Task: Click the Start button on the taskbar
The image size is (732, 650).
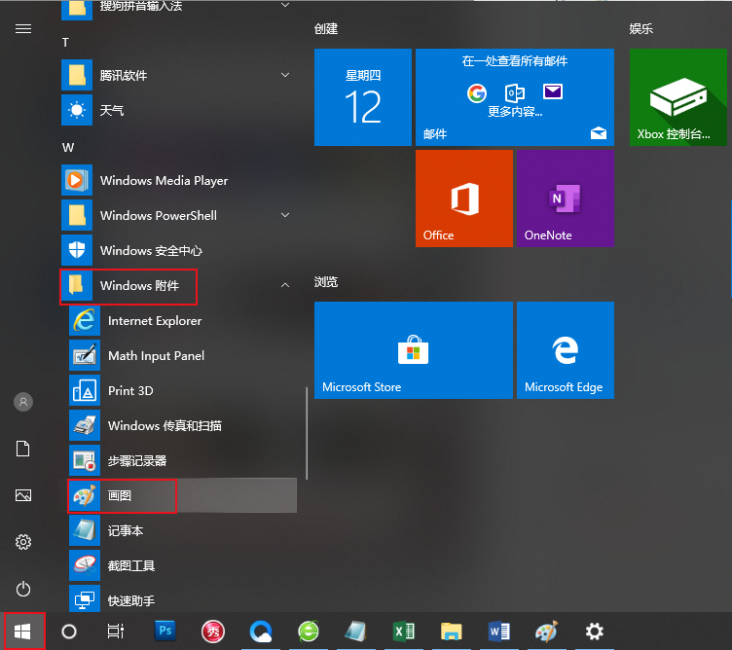Action: tap(22, 632)
